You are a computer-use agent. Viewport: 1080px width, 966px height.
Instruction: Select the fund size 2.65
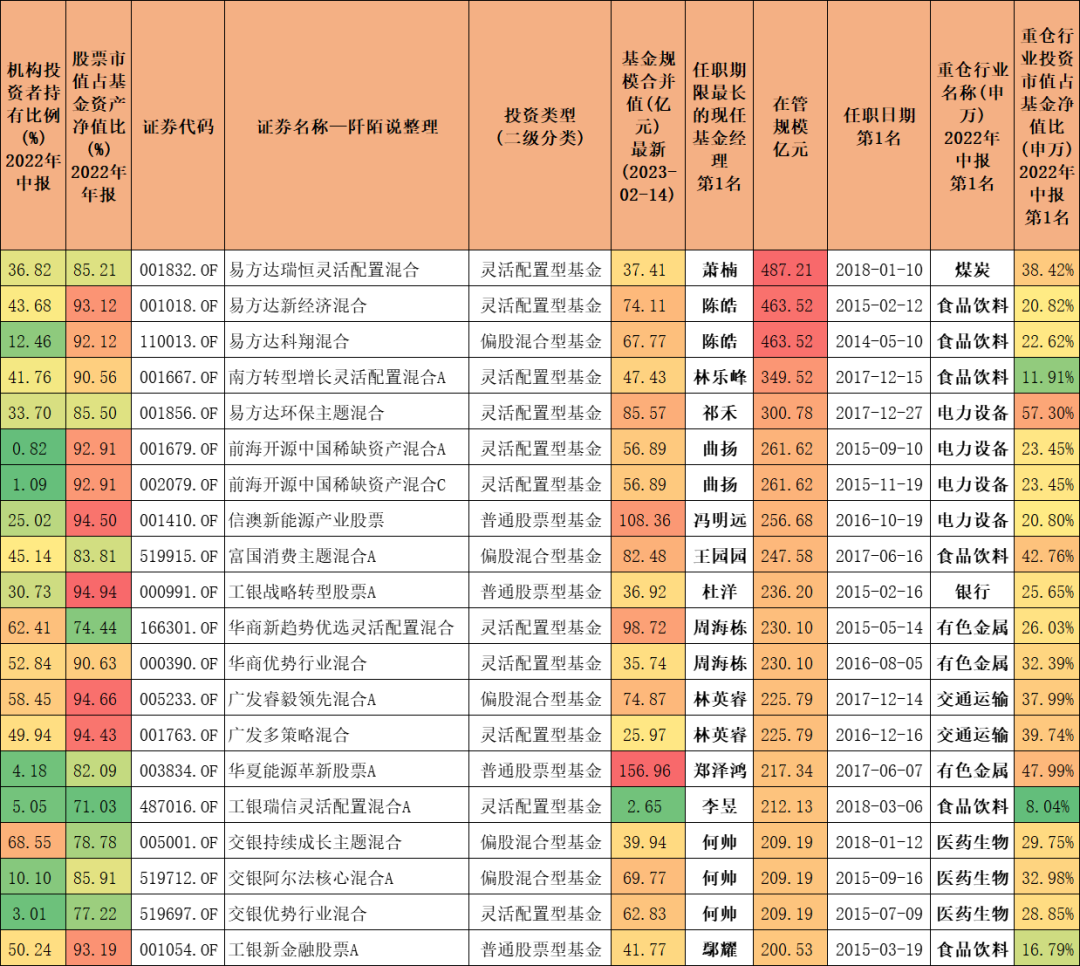click(x=647, y=807)
